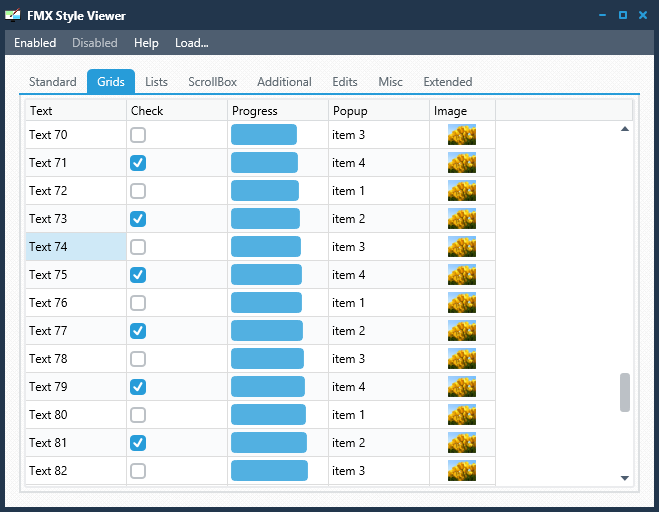Screen dimensions: 659x512
Task: Click the flower image in Text 72 row
Action: point(462,190)
